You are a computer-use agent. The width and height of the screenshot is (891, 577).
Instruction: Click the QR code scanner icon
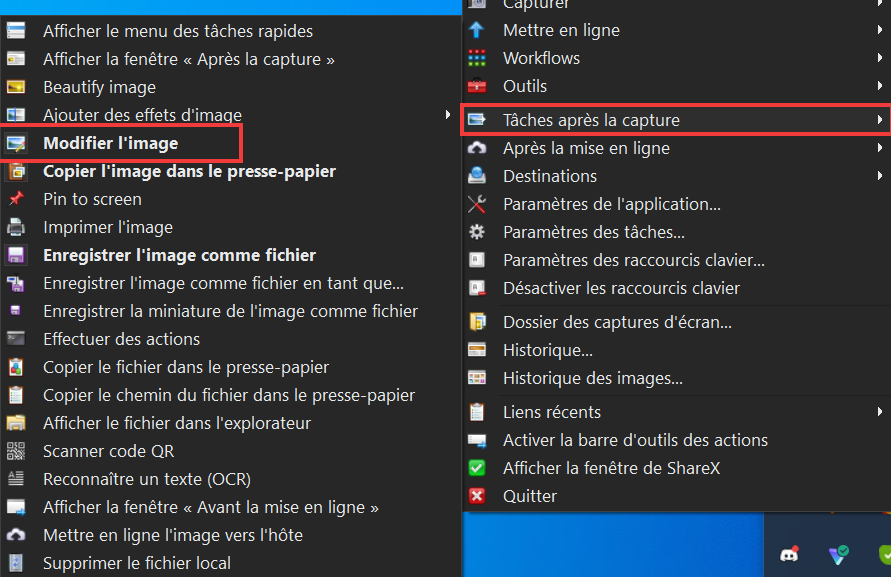coord(16,451)
